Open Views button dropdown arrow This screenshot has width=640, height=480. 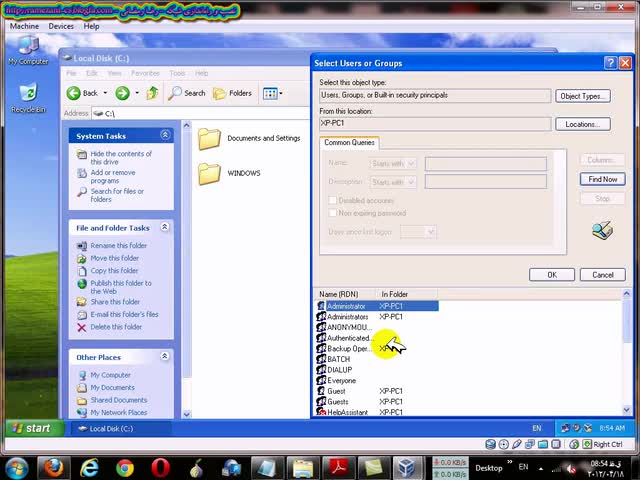(281, 93)
